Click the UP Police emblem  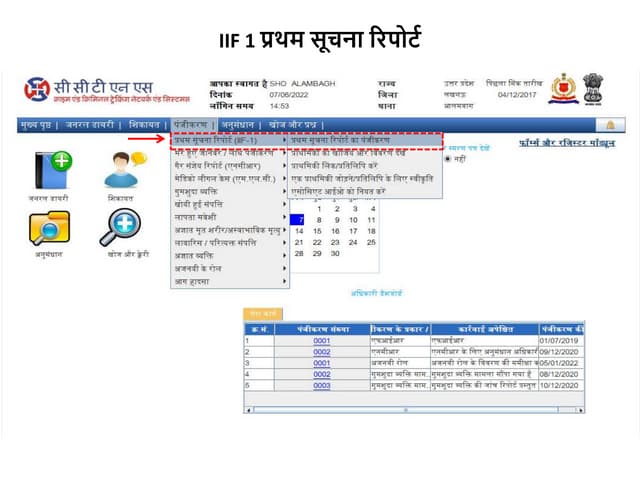click(562, 88)
